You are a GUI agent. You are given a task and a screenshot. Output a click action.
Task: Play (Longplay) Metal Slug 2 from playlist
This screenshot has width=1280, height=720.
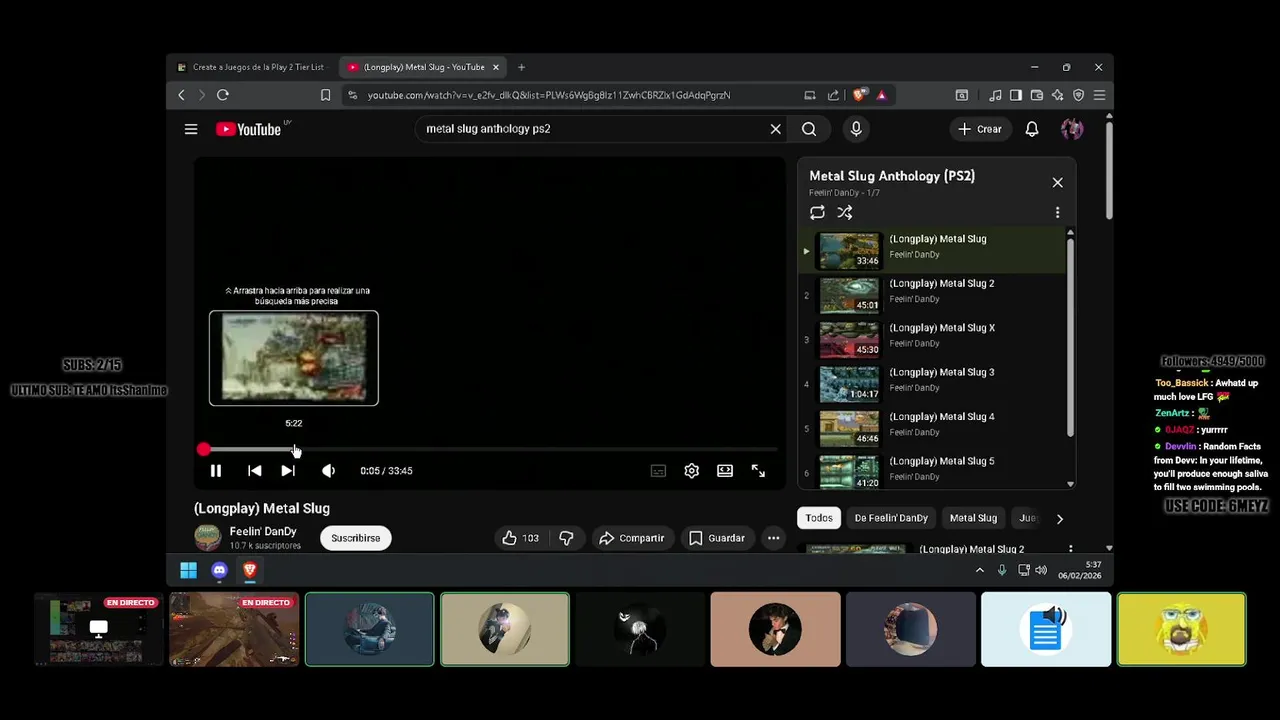click(932, 295)
